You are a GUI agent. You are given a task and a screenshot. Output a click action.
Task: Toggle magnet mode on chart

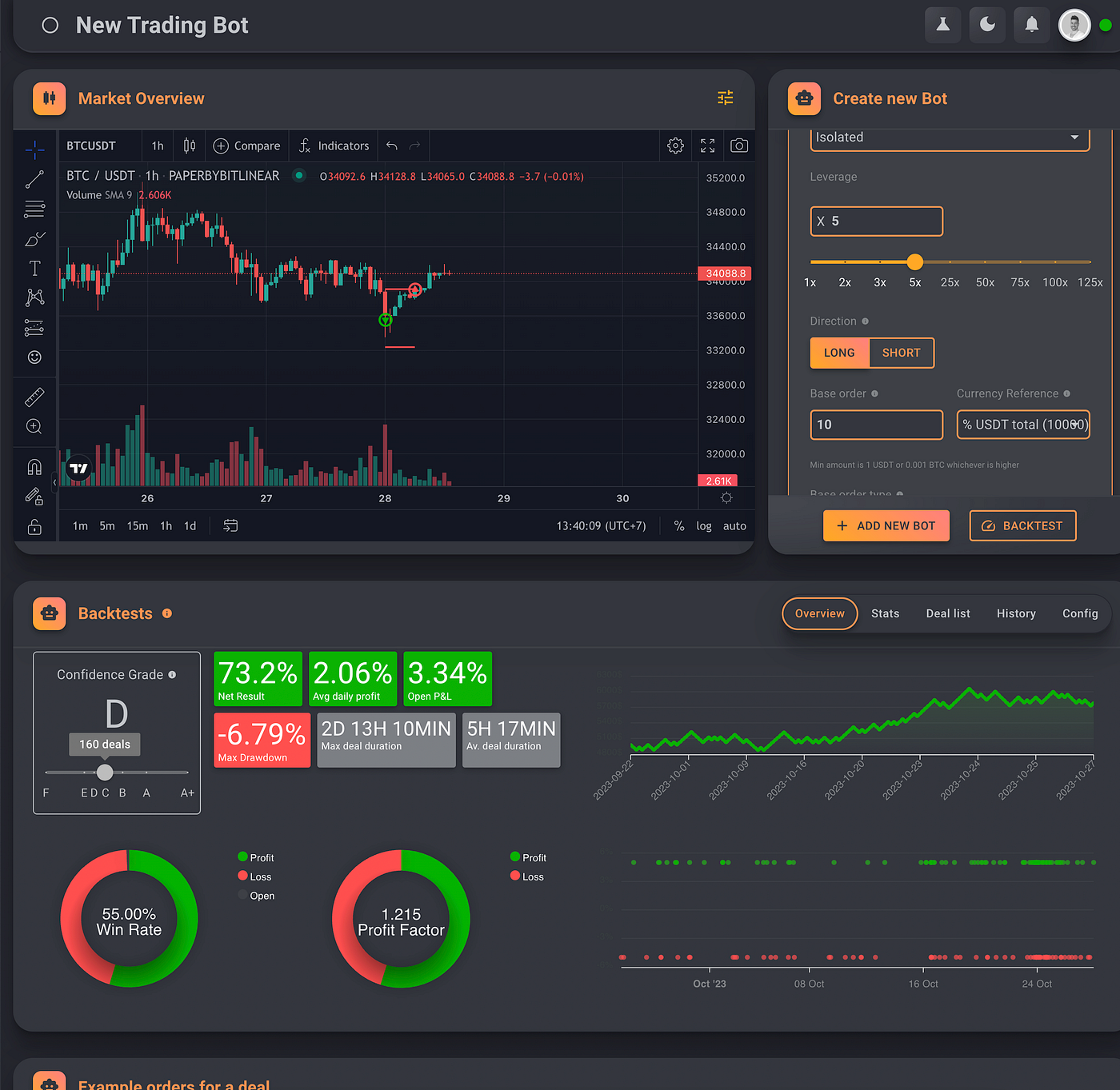(x=34, y=467)
